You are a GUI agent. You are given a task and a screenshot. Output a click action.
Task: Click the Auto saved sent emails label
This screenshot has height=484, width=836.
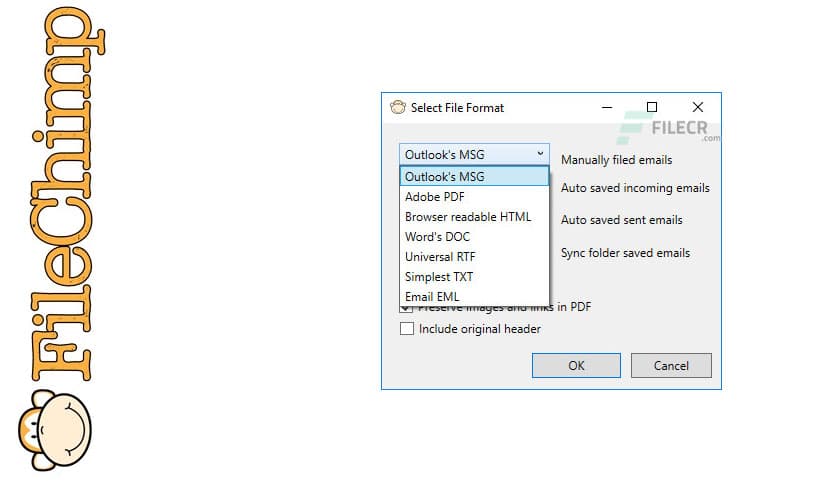(x=622, y=220)
